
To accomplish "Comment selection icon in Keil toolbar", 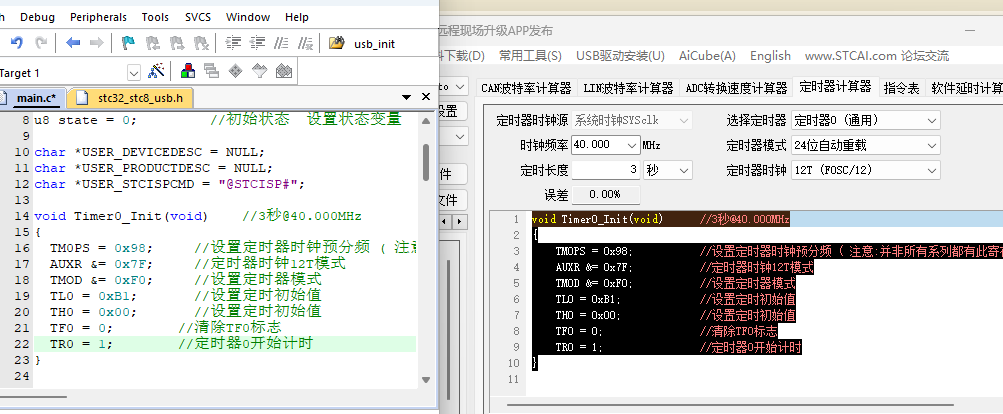I will click(x=281, y=43).
